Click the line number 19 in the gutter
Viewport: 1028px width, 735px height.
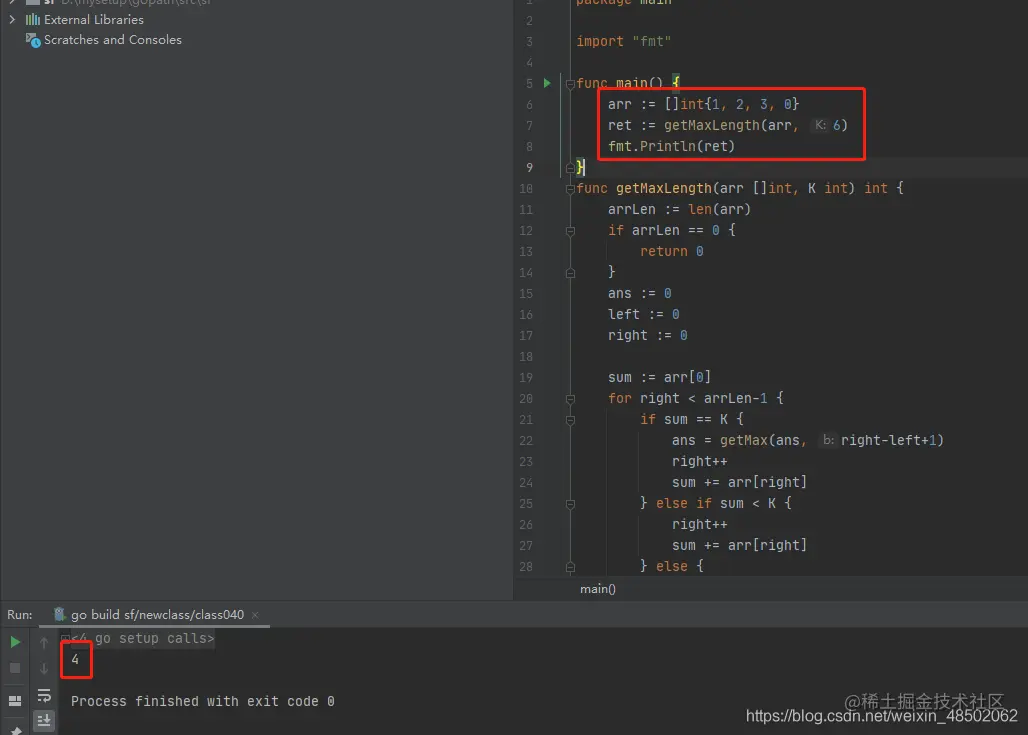click(526, 378)
